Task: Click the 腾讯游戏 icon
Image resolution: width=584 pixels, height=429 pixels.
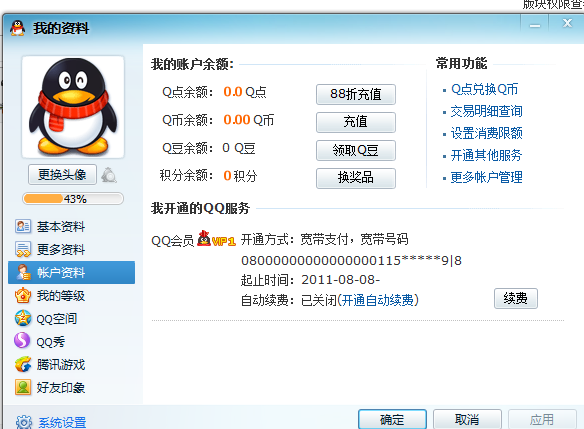Action: click(x=23, y=365)
